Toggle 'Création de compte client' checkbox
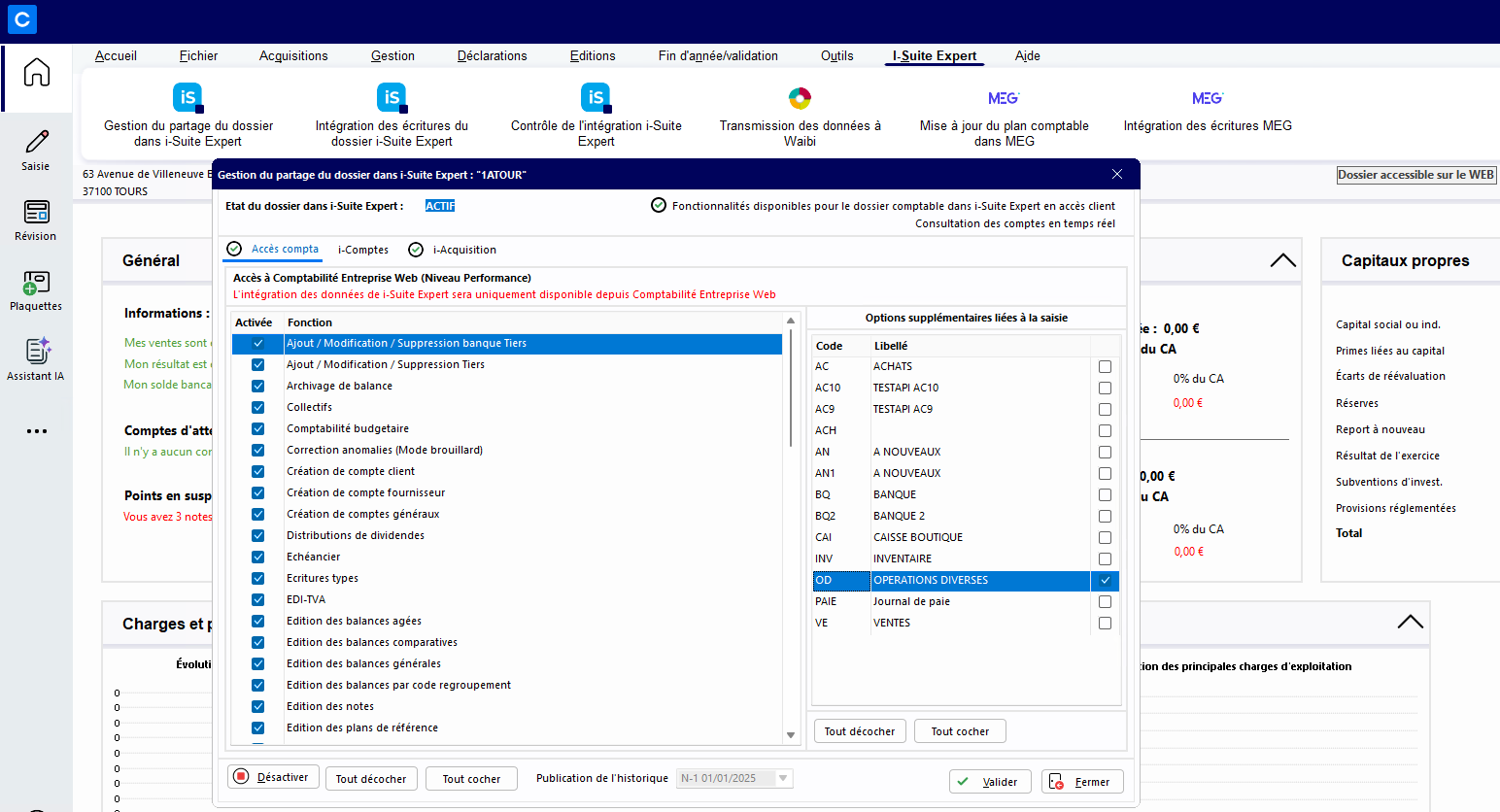 click(x=258, y=472)
